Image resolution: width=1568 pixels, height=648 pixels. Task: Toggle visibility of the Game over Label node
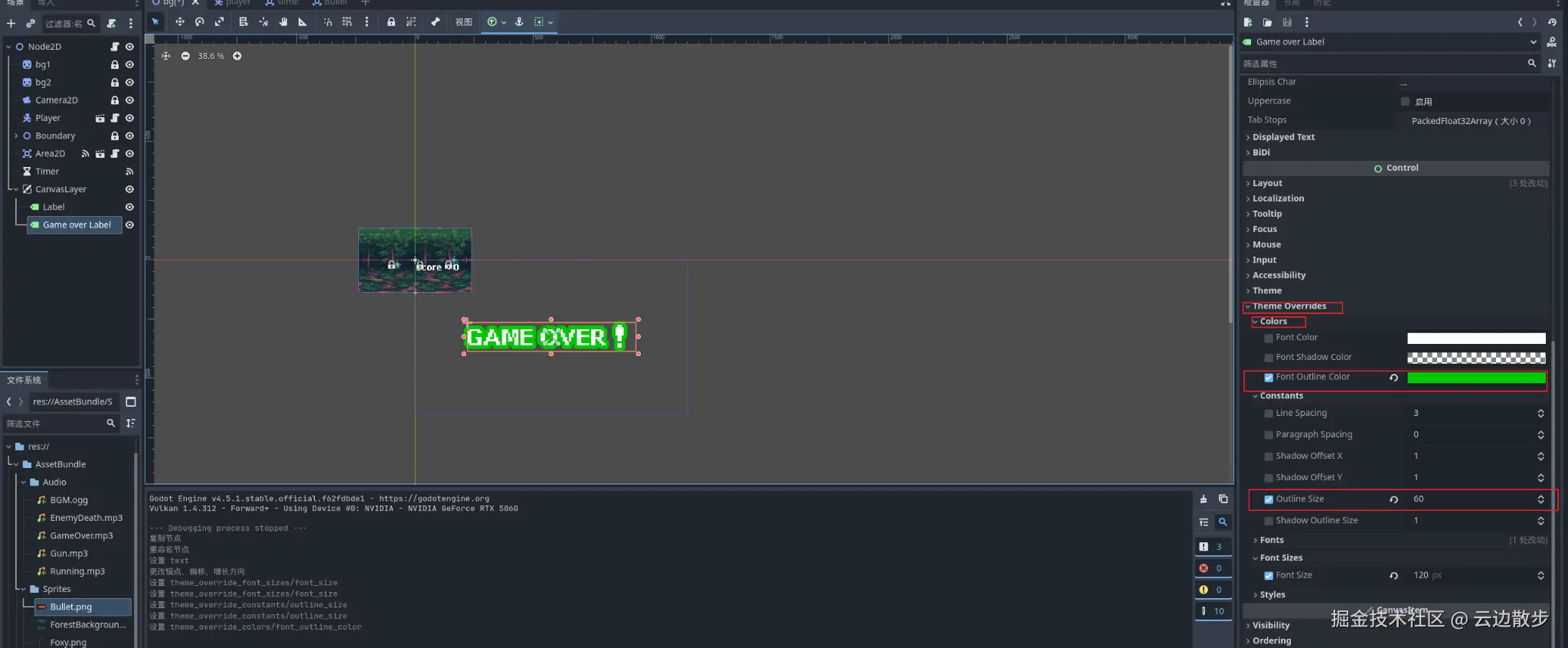[129, 225]
